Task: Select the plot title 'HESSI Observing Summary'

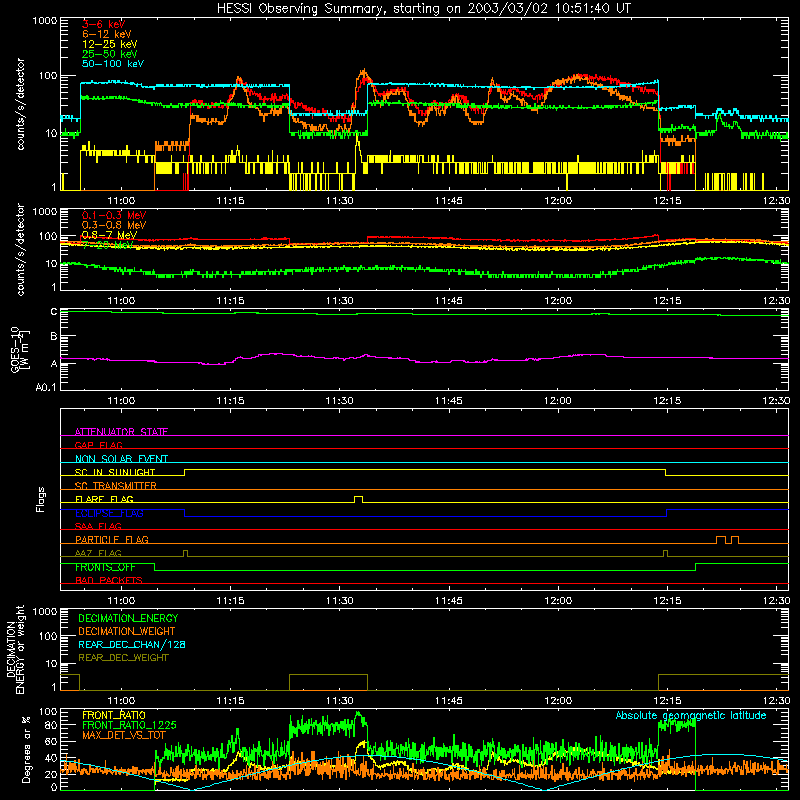Action: pyautogui.click(x=300, y=9)
